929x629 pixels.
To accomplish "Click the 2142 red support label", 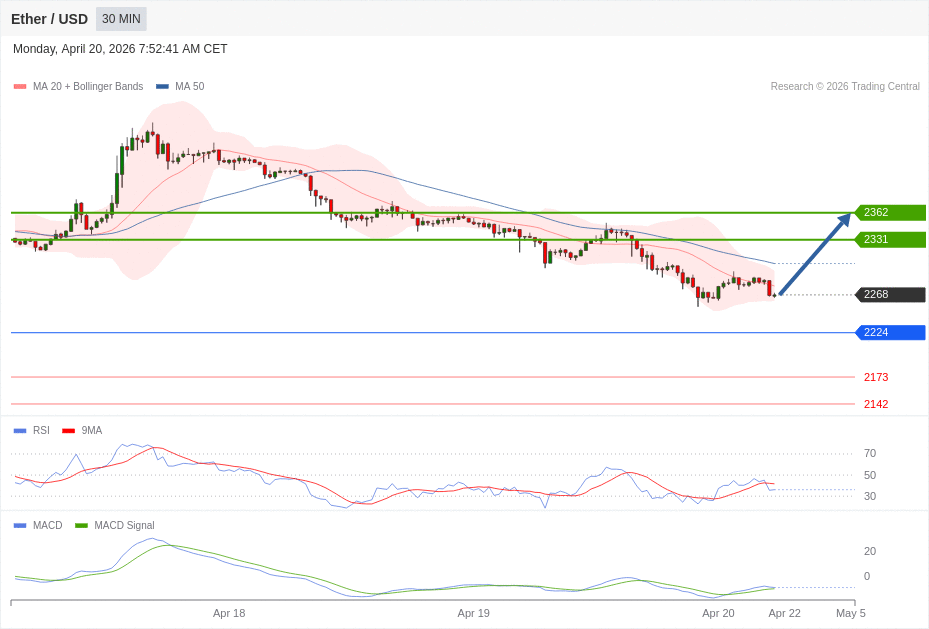I will [x=875, y=405].
